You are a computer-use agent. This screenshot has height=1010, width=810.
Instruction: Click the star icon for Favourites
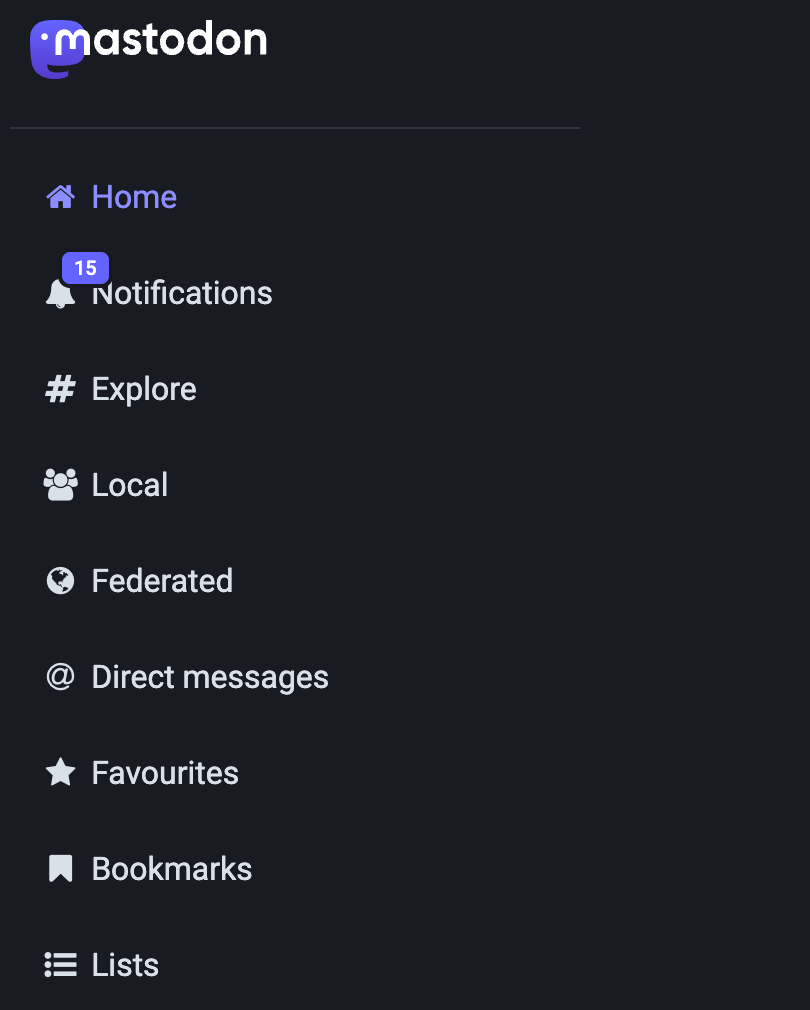61,773
